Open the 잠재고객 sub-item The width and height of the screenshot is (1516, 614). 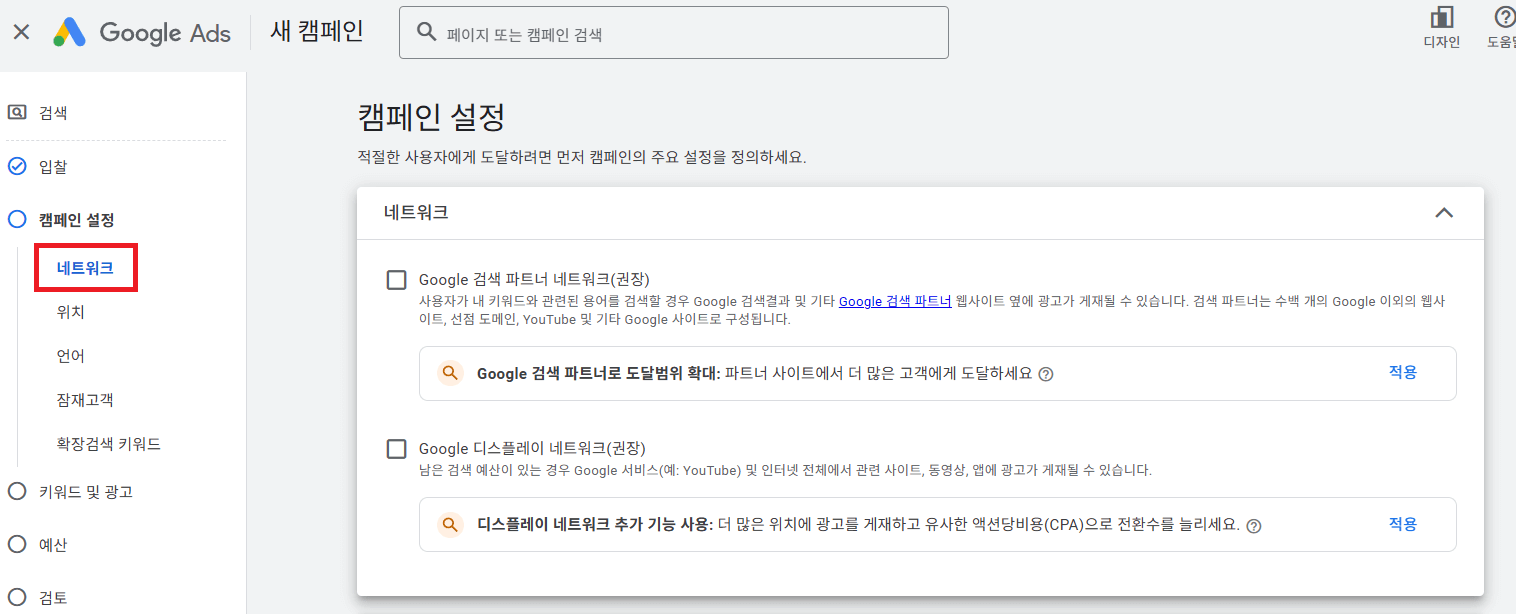click(x=85, y=400)
